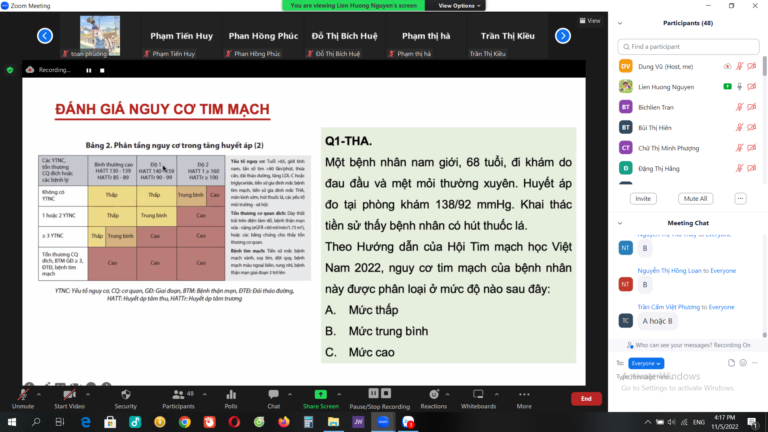Toggle the Participants panel from toolbar

coord(177,395)
